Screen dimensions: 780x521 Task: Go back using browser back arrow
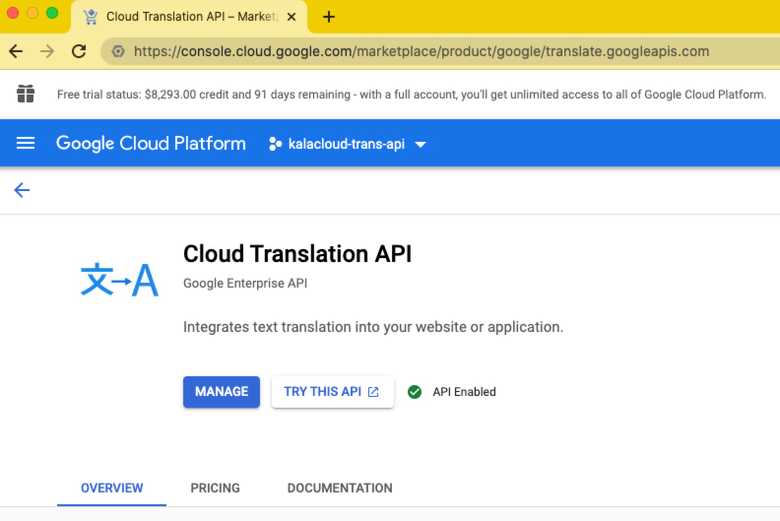[x=16, y=51]
